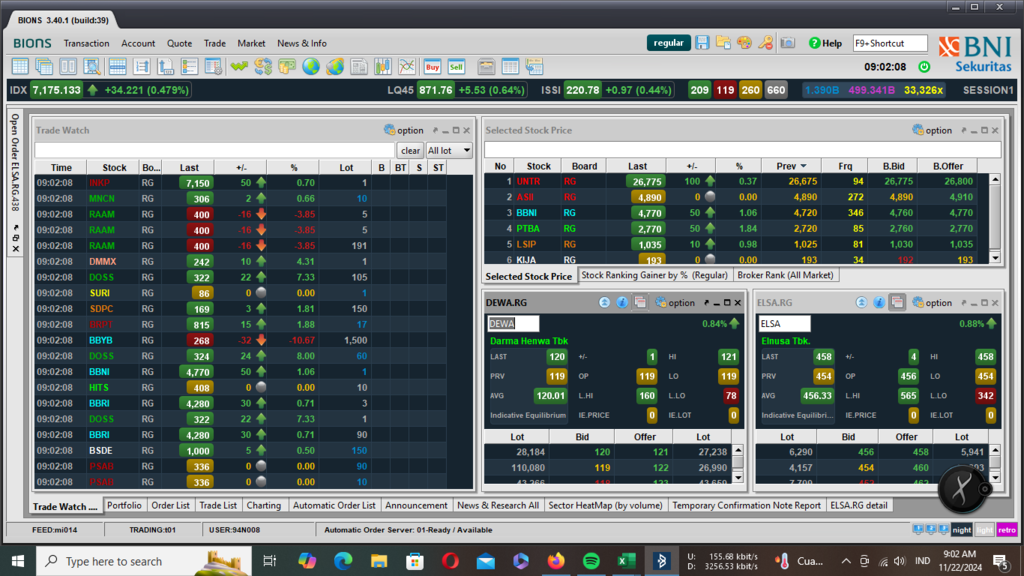
Task: Switch to the Portfolio tab
Action: (124, 505)
